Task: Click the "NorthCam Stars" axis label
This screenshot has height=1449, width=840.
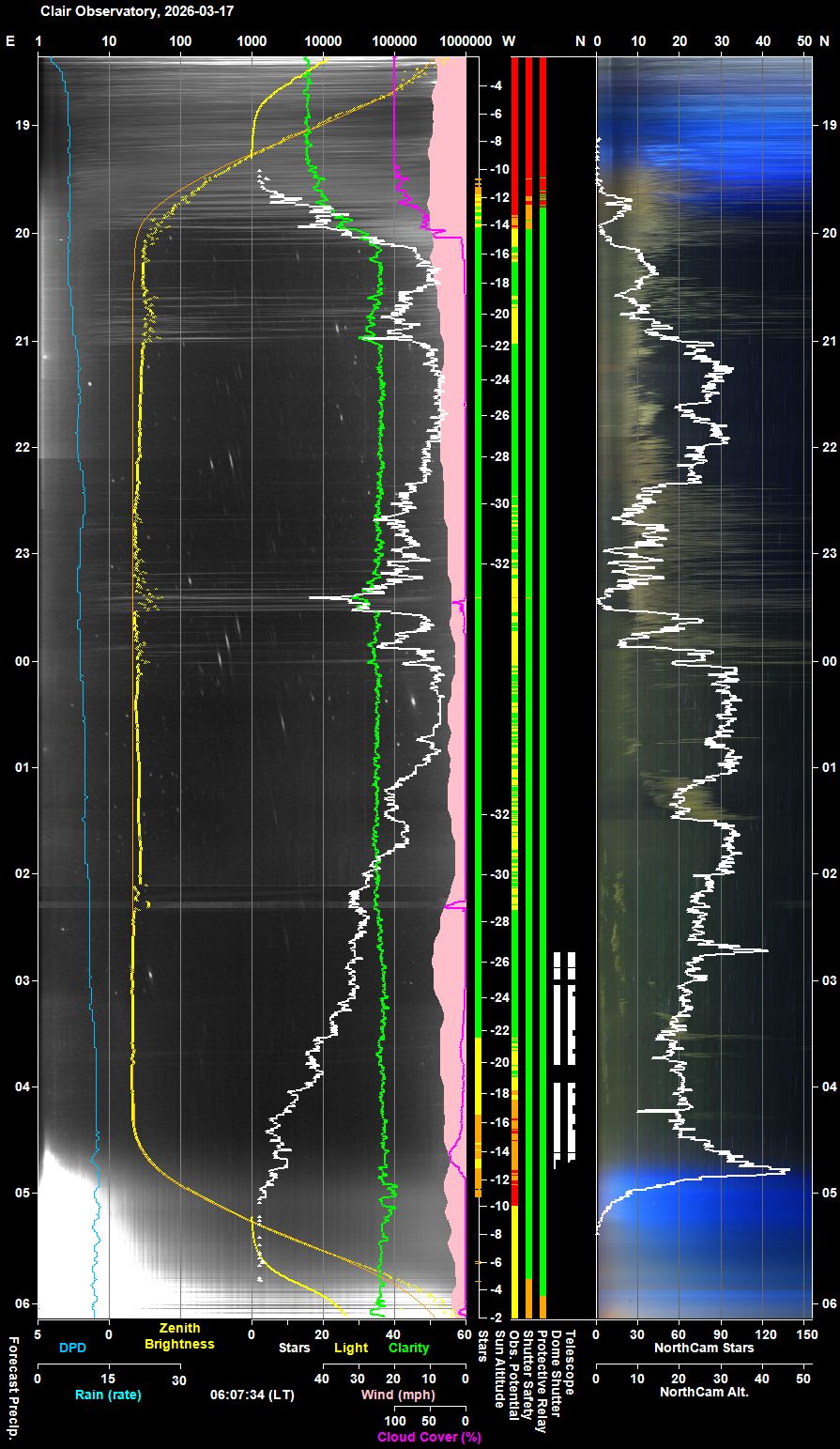Action: tap(704, 1348)
